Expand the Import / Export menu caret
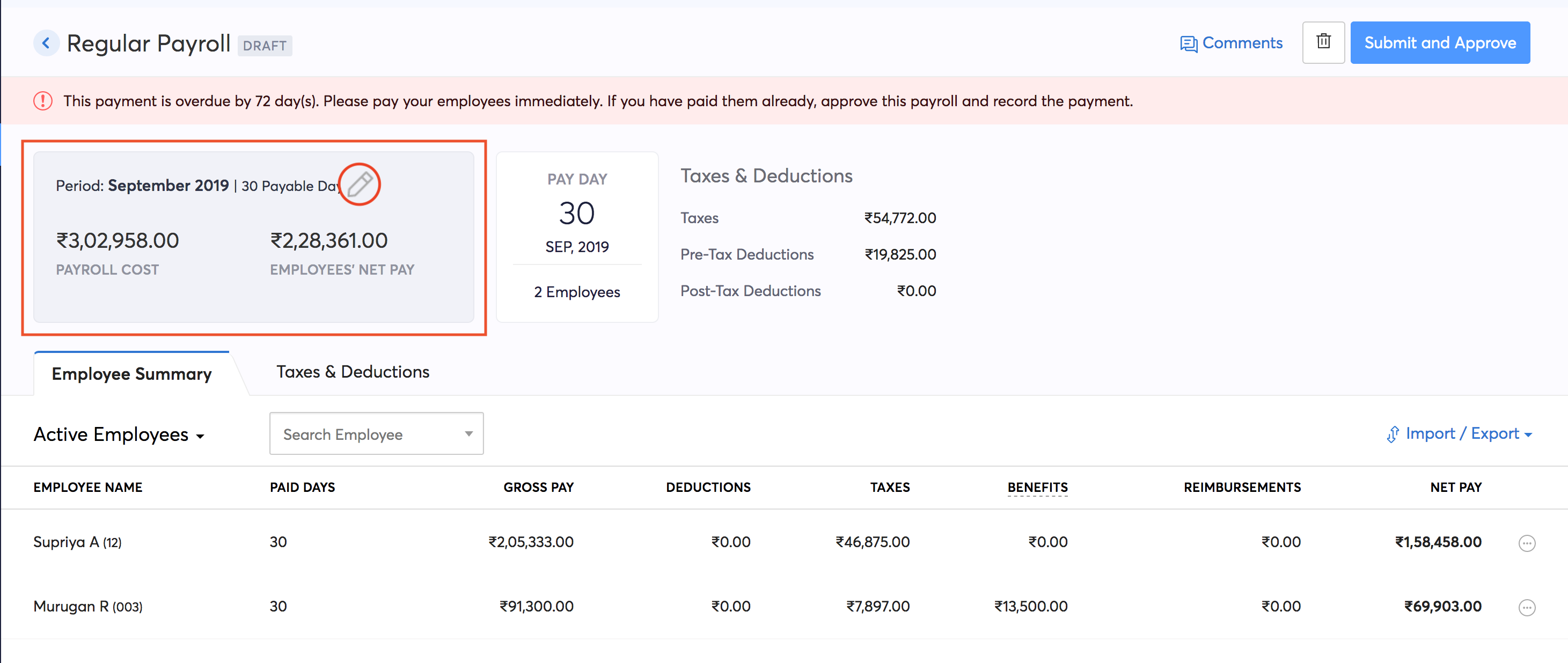 coord(1528,435)
